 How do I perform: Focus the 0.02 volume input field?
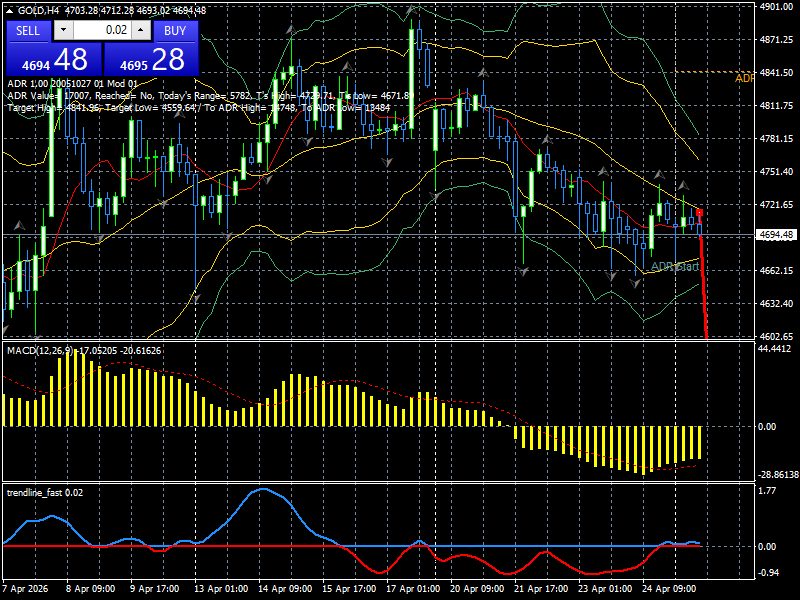103,30
